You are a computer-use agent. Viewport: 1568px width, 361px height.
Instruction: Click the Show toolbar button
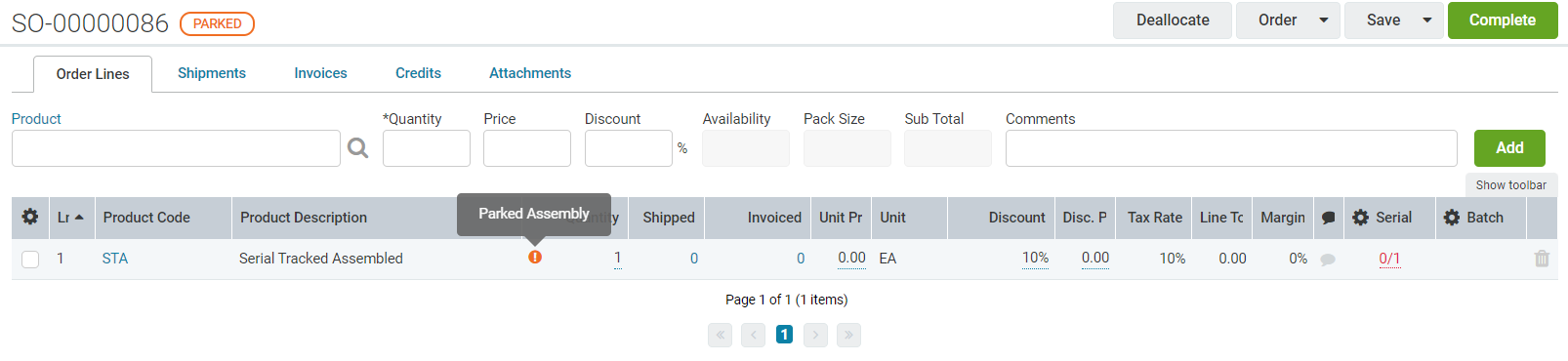(x=1510, y=185)
